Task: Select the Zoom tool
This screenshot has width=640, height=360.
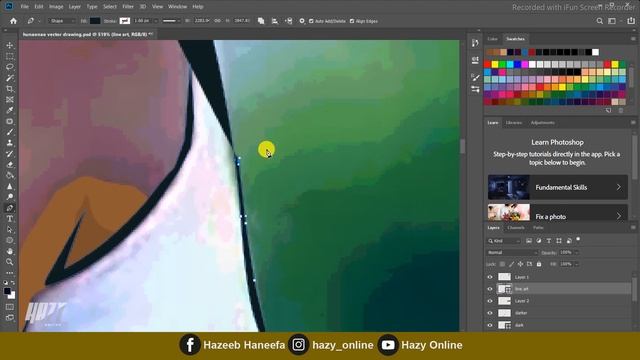Action: click(x=10, y=262)
